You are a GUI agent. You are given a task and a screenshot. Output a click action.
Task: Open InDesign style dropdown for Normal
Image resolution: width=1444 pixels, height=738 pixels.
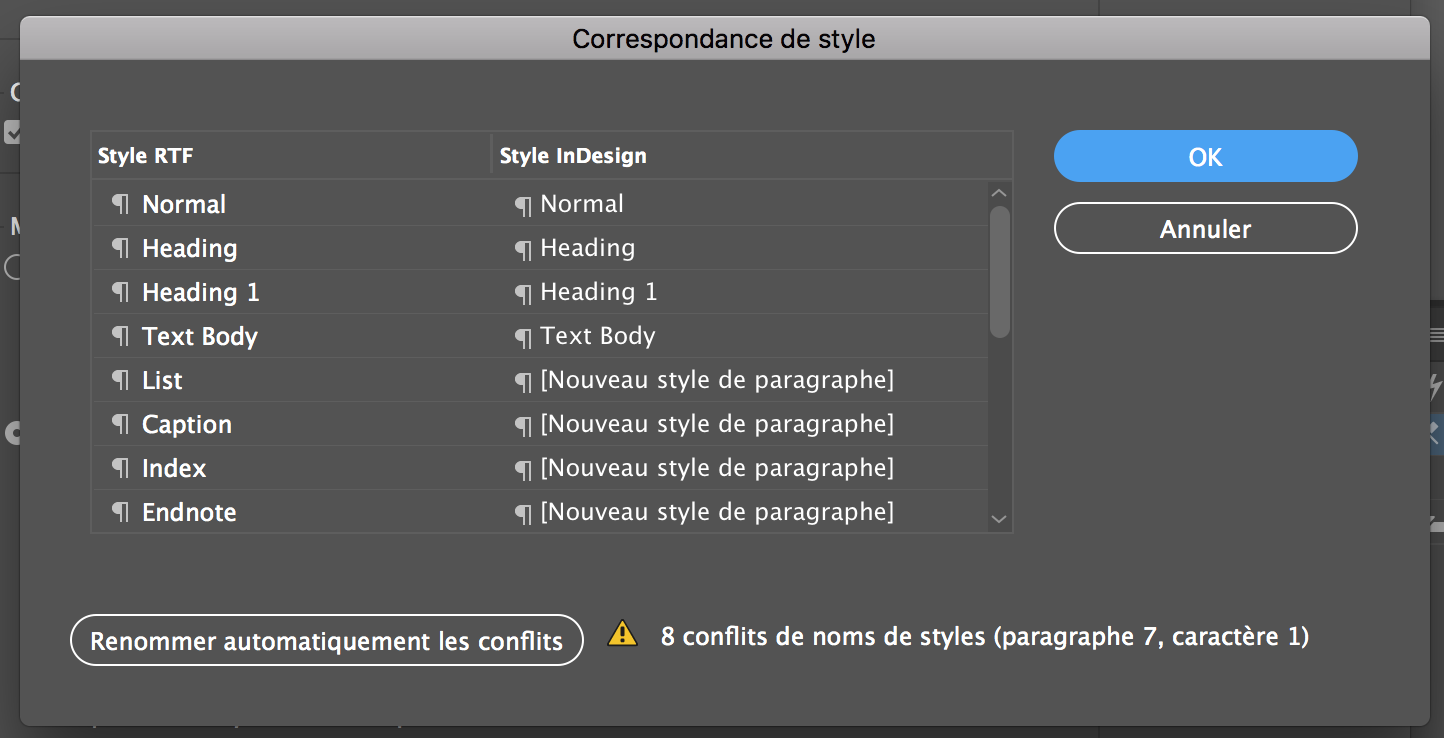[x=740, y=204]
